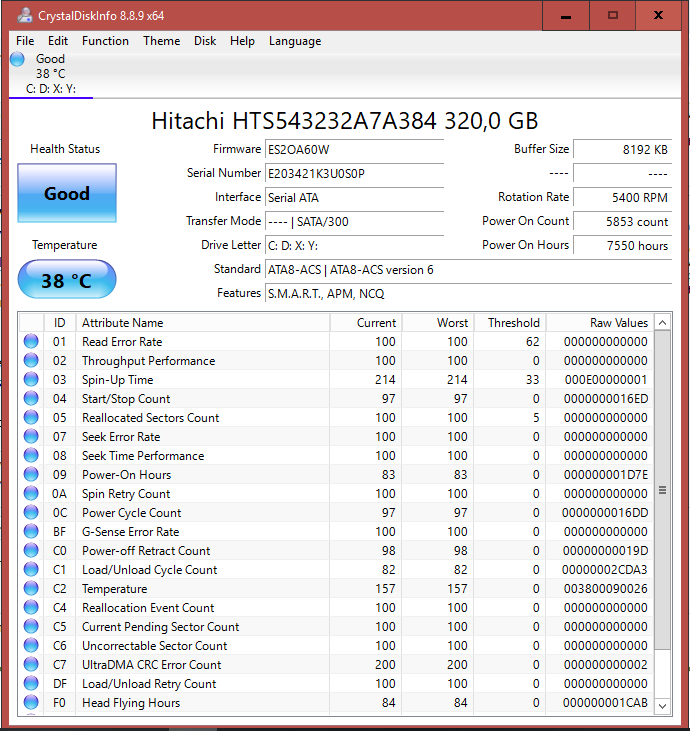Screen dimensions: 690x731
Task: Click status orb for Spin Retry Count
Action: click(31, 493)
